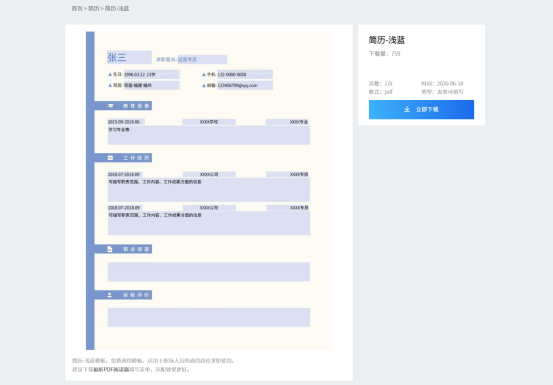Click the triangle icon before 手机

tap(204, 74)
